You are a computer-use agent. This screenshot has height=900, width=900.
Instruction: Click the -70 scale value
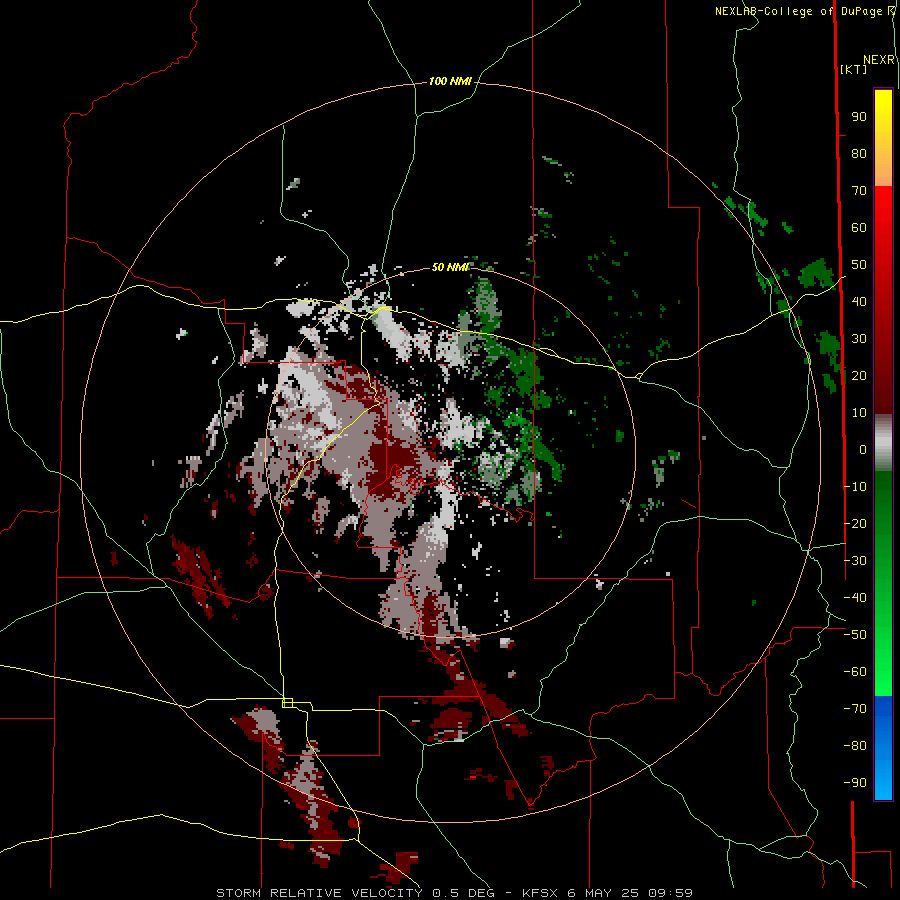pos(855,709)
